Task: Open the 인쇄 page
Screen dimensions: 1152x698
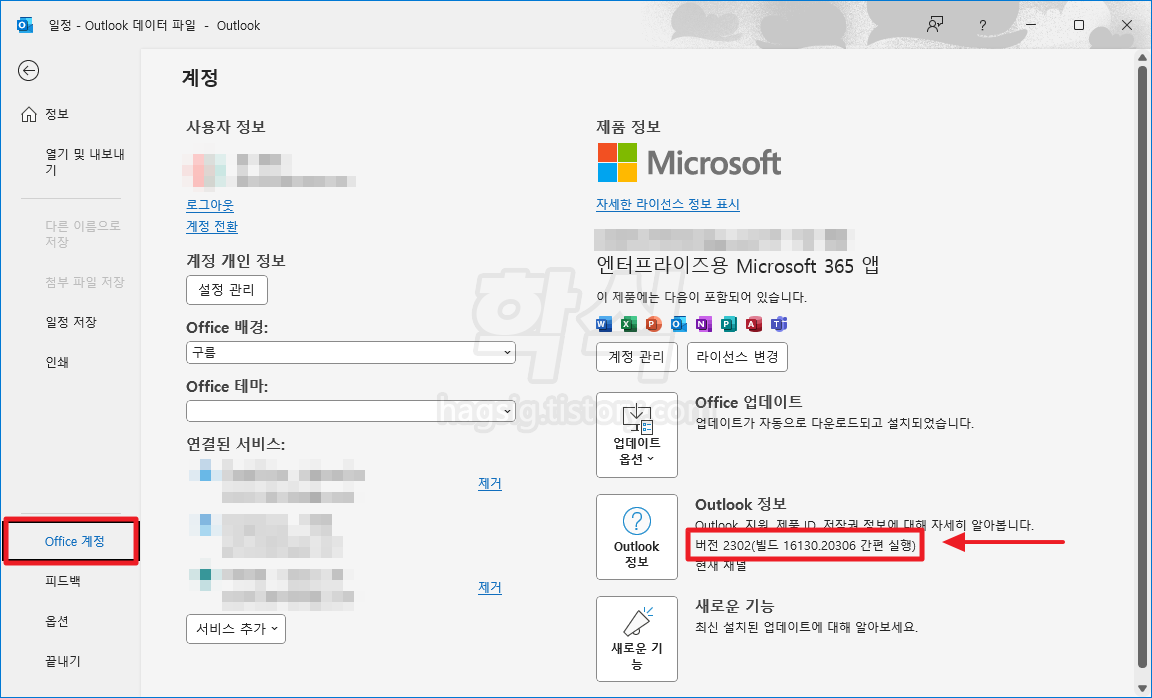Action: click(57, 362)
